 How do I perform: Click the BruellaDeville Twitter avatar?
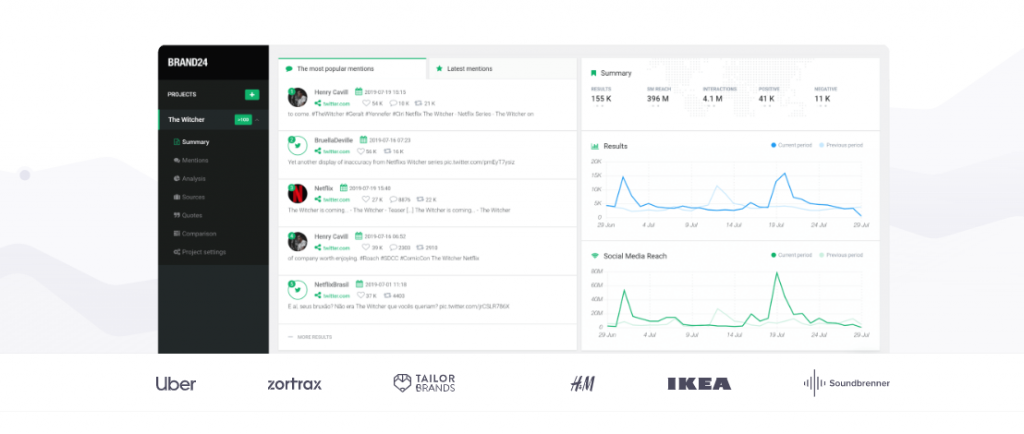coord(298,146)
